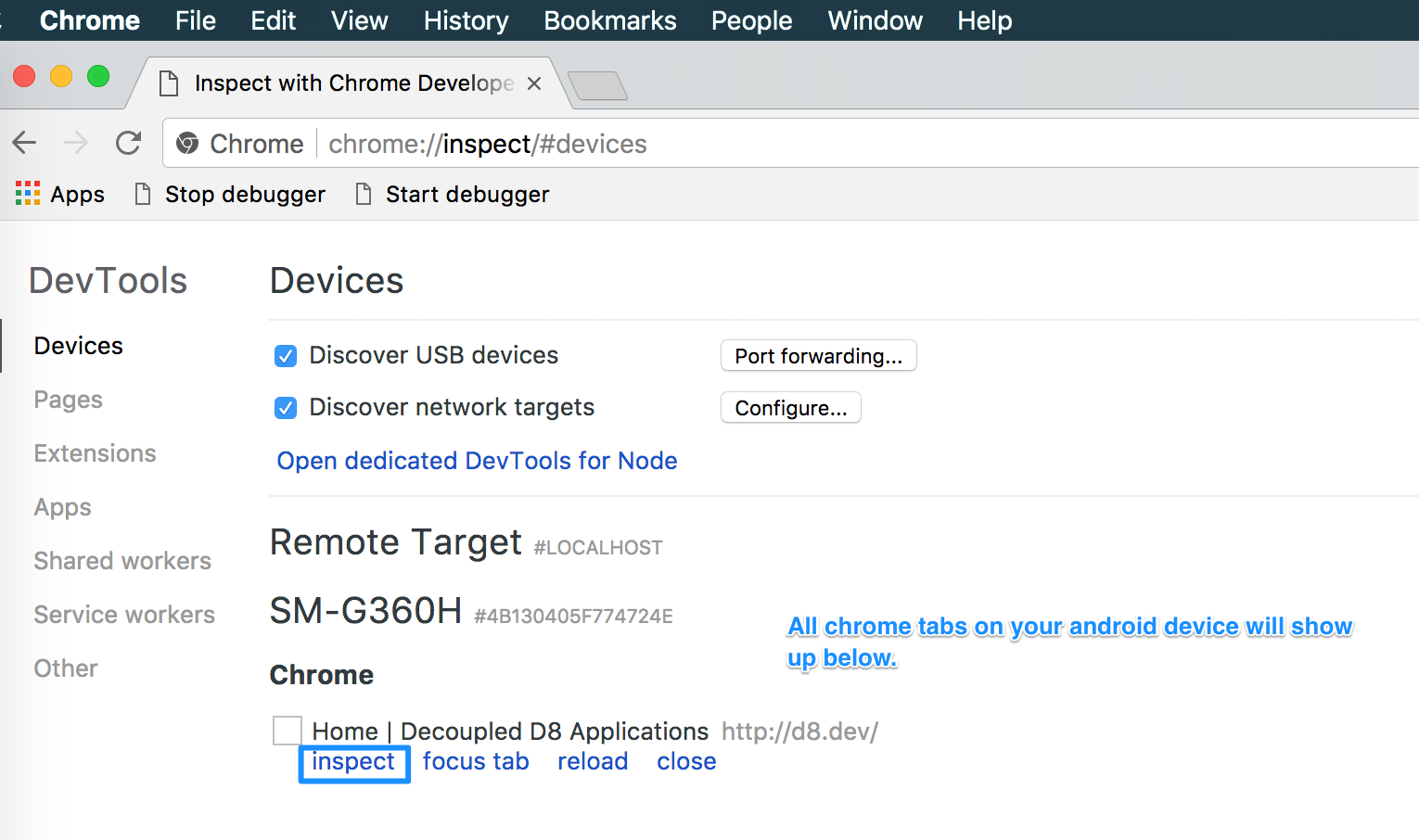Screen dimensions: 1419x840
Task: Select Pages in DevTools sidebar
Action: pos(69,400)
